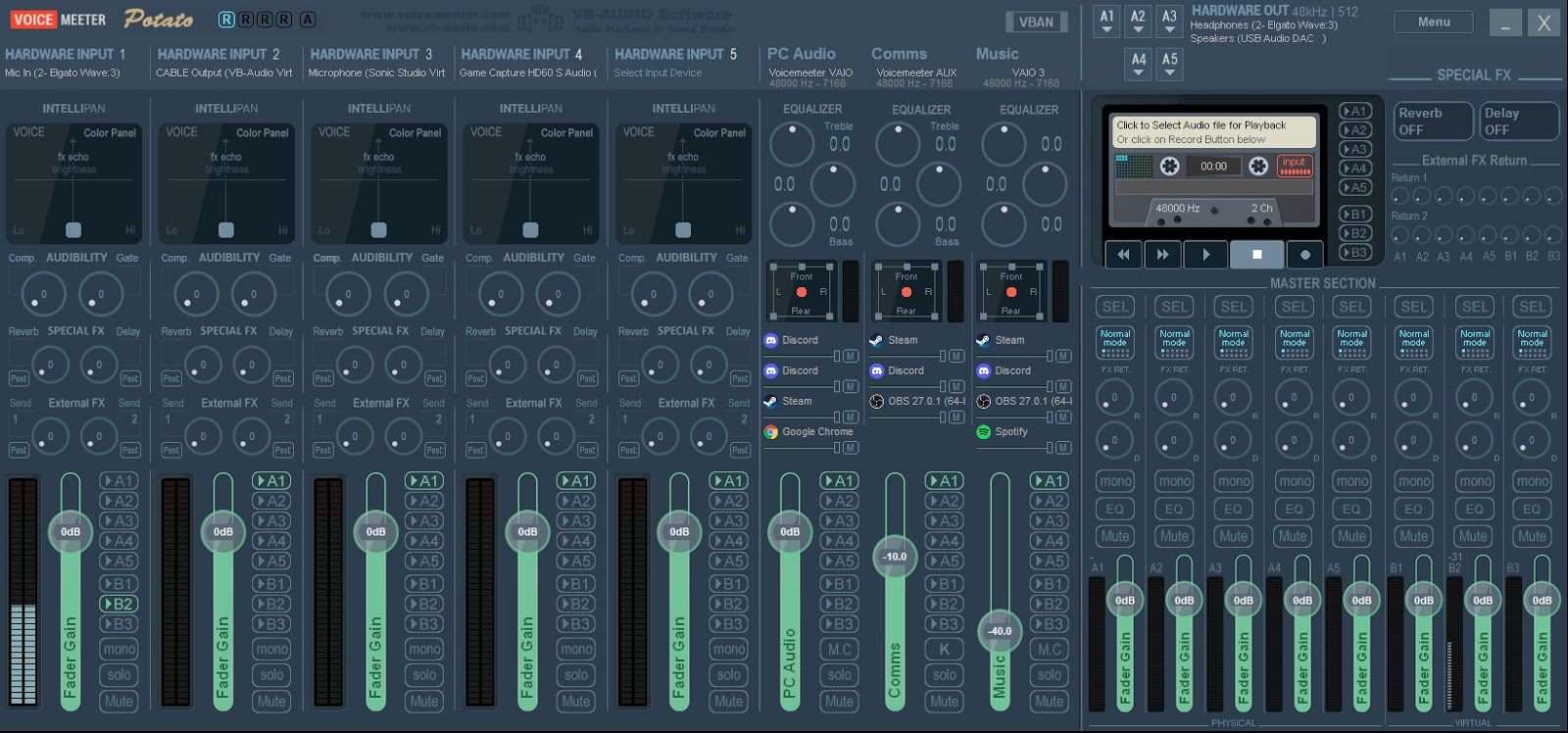The height and width of the screenshot is (733, 1568).
Task: Toggle recorder routing to A1
Action: [x=1354, y=111]
